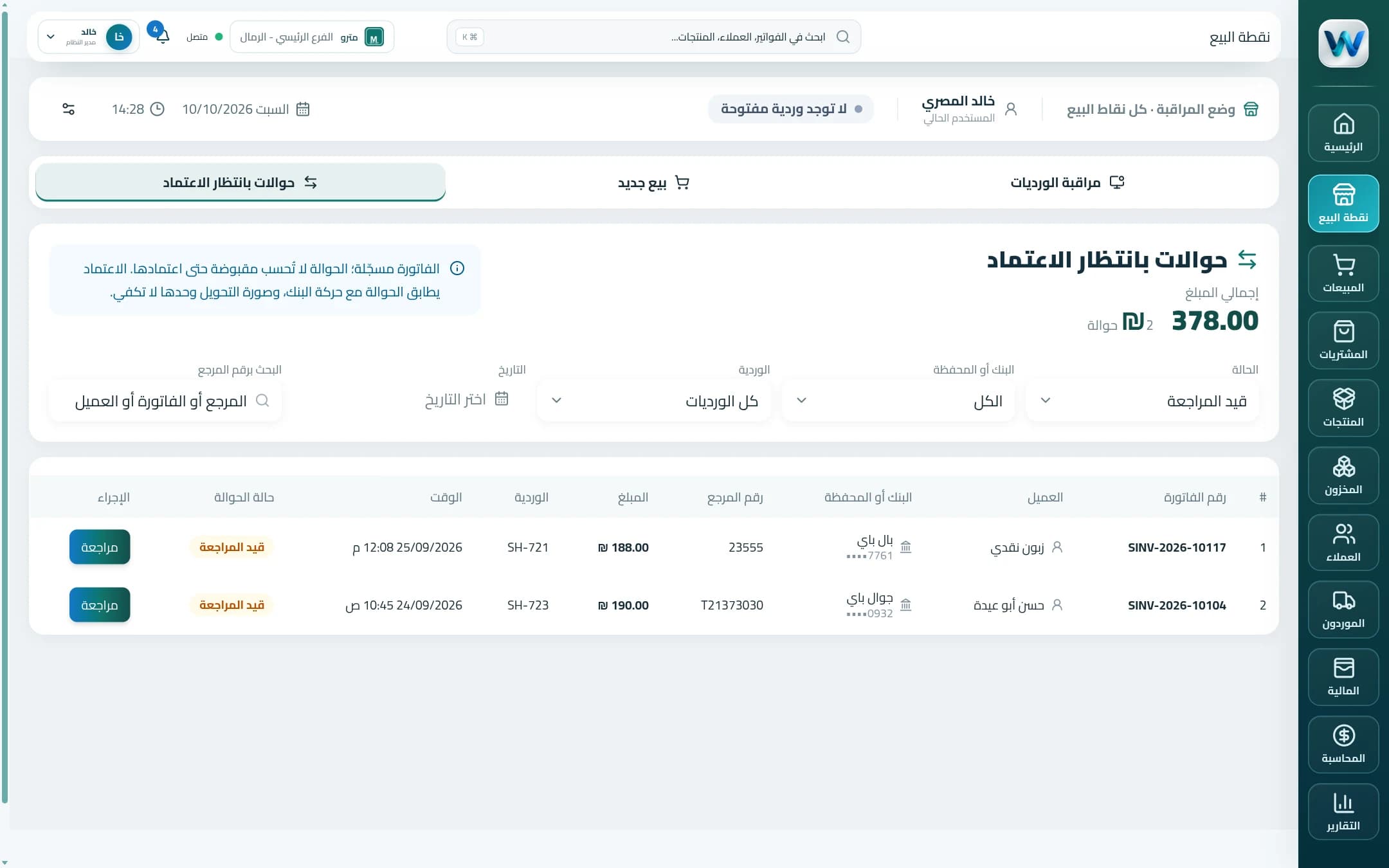Click the notifications bell icon

pyautogui.click(x=163, y=37)
